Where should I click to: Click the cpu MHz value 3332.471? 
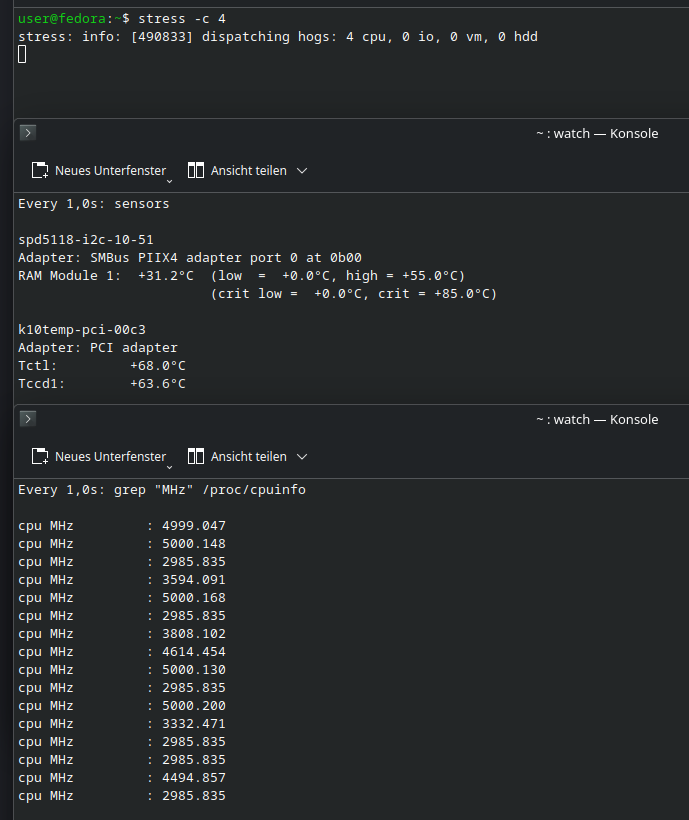pyautogui.click(x=194, y=724)
